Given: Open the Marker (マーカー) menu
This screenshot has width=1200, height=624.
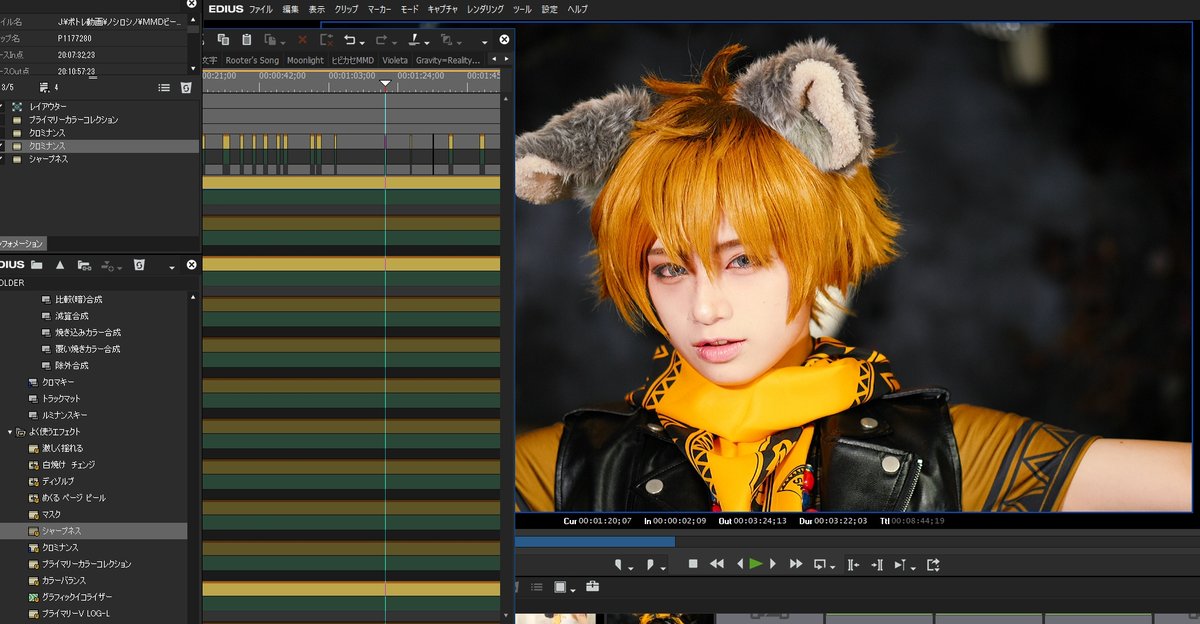Looking at the screenshot, I should (x=380, y=9).
